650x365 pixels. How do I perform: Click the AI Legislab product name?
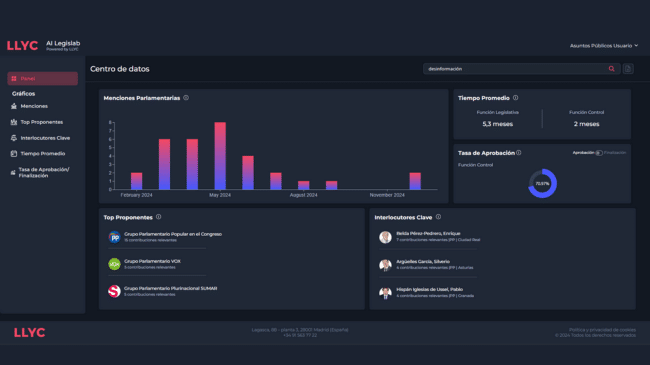tap(63, 43)
